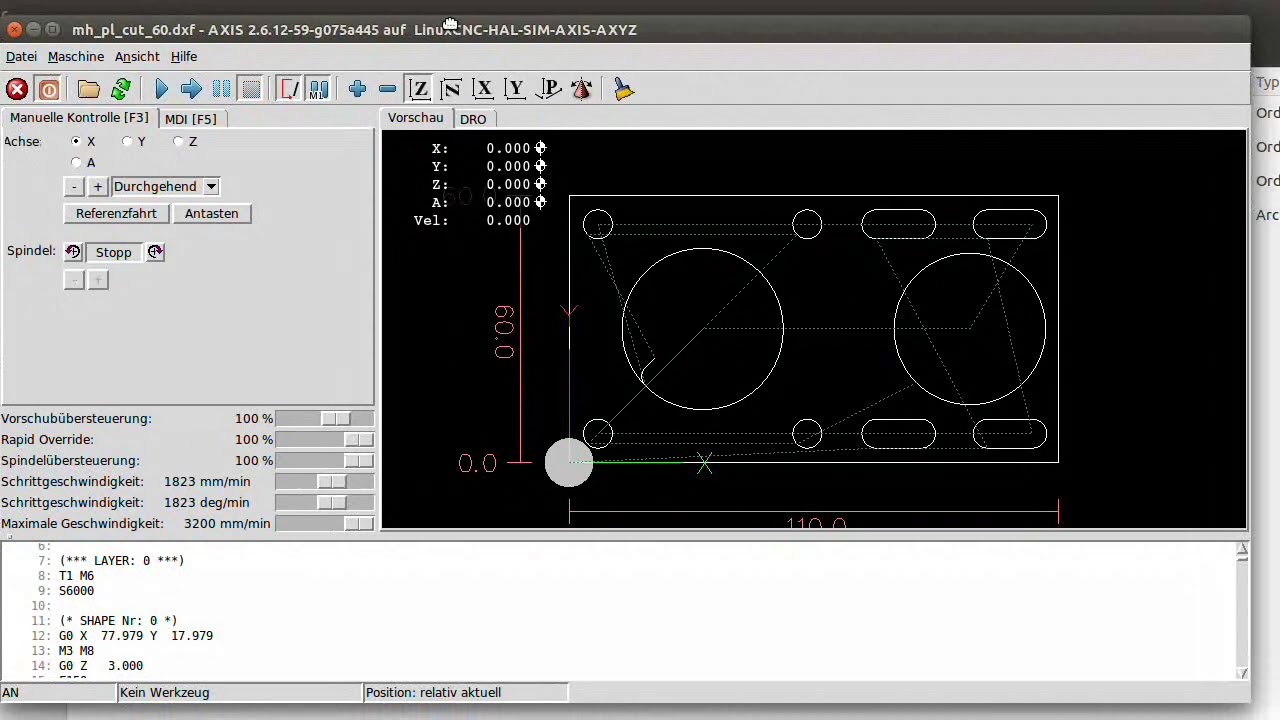Toggle the Emergency Stop button

(17, 89)
